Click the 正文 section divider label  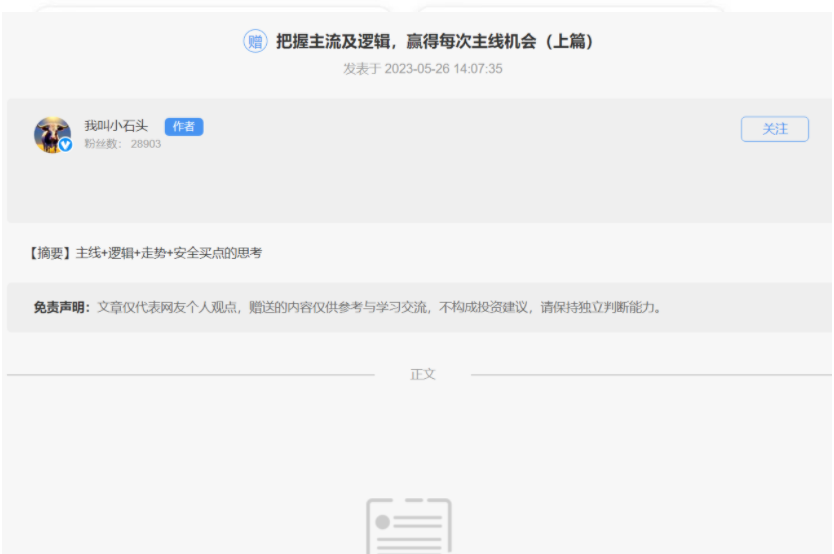click(423, 374)
